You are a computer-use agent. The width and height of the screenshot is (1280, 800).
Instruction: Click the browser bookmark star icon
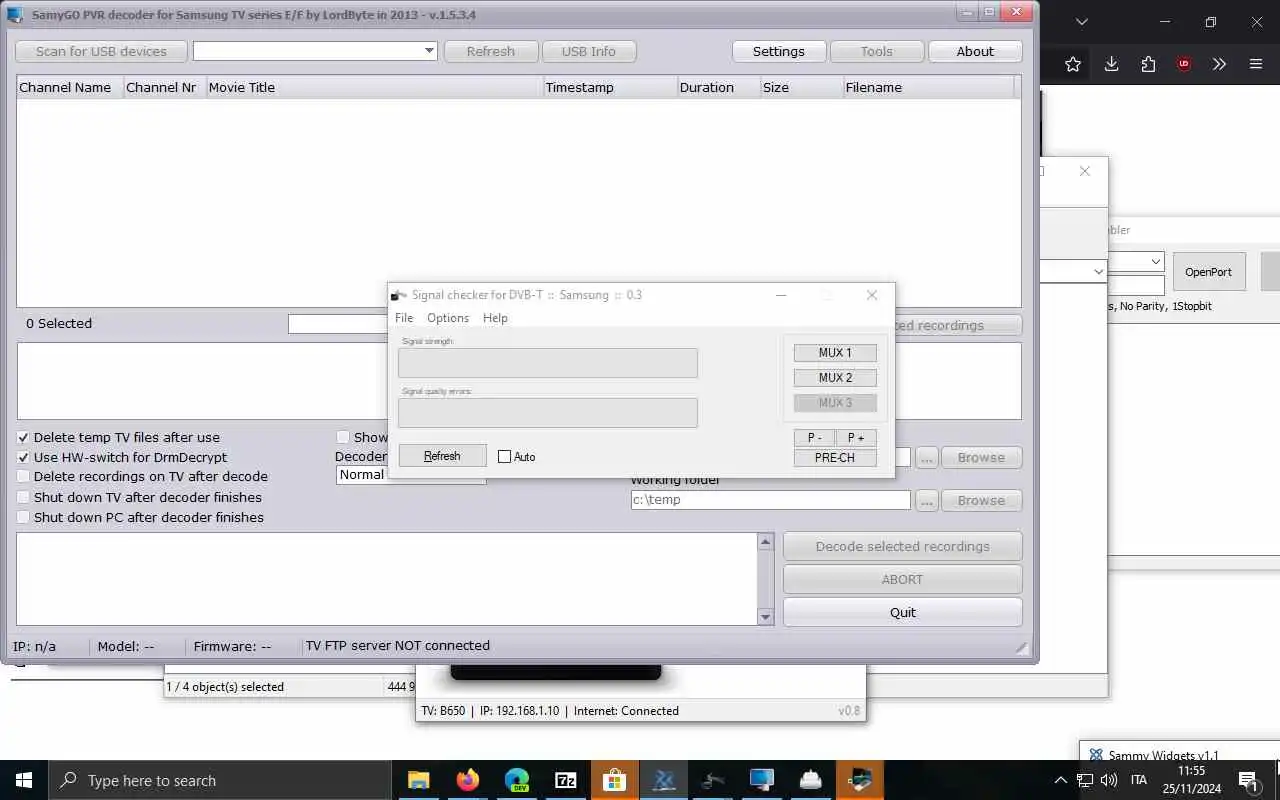[1073, 64]
